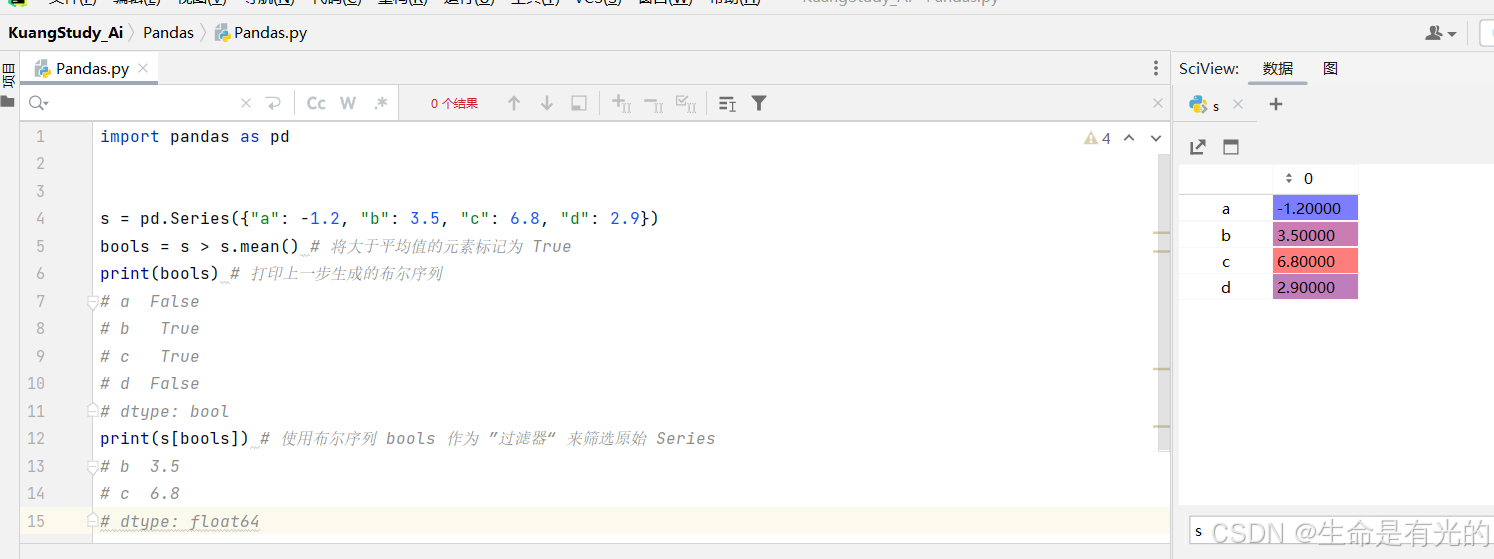Switch to SciView 图 tab
The image size is (1494, 559).
coord(1330,68)
